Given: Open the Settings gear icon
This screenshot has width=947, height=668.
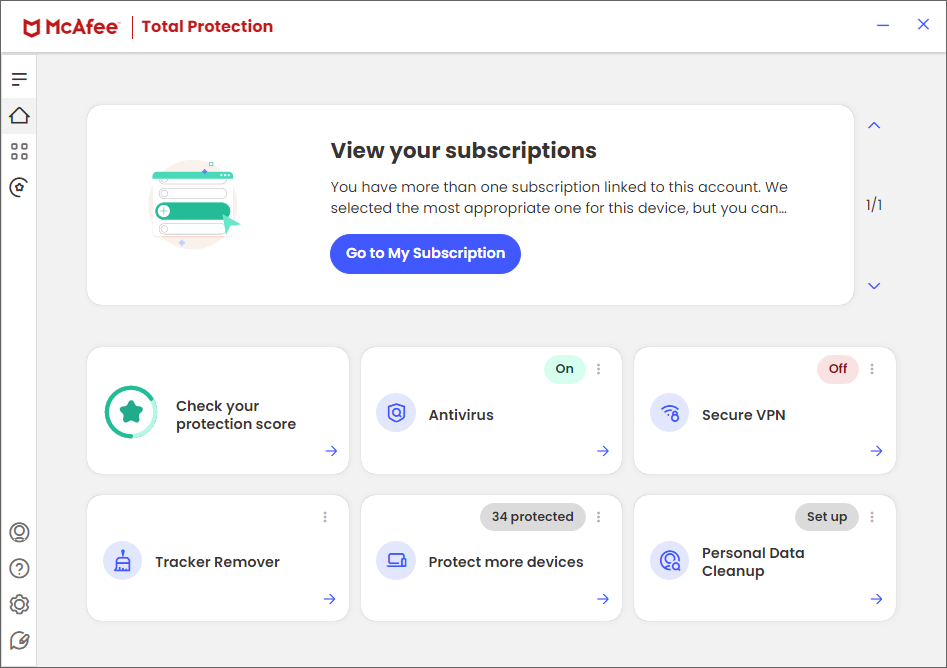Looking at the screenshot, I should (19, 604).
